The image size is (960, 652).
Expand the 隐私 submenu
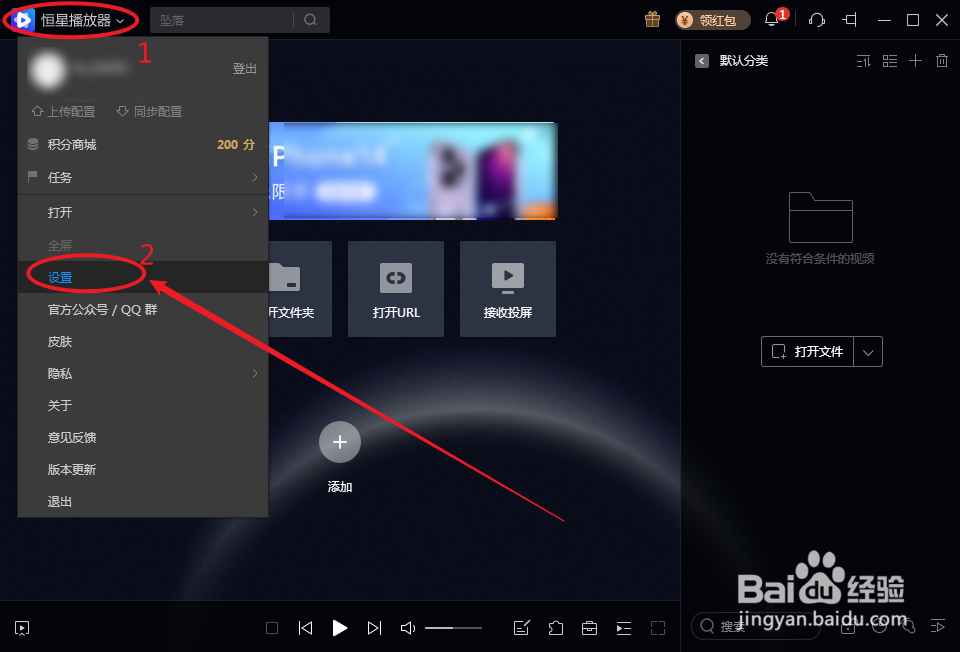point(143,373)
